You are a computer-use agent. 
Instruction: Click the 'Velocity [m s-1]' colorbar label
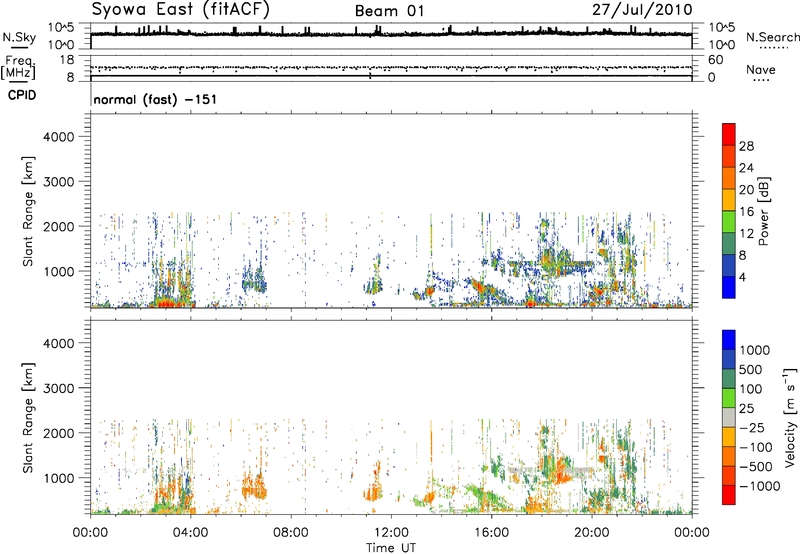click(790, 417)
